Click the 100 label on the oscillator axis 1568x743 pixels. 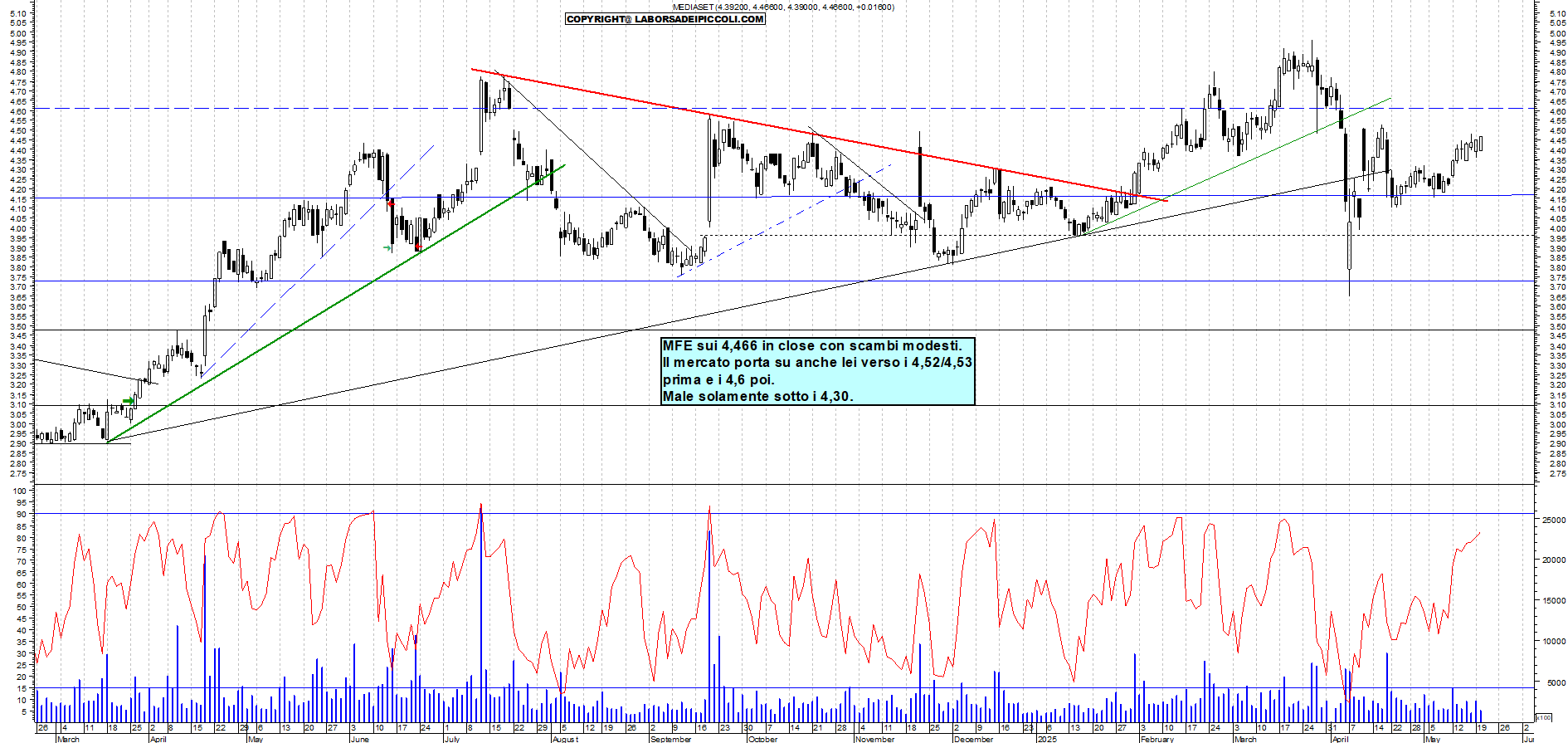(x=19, y=491)
